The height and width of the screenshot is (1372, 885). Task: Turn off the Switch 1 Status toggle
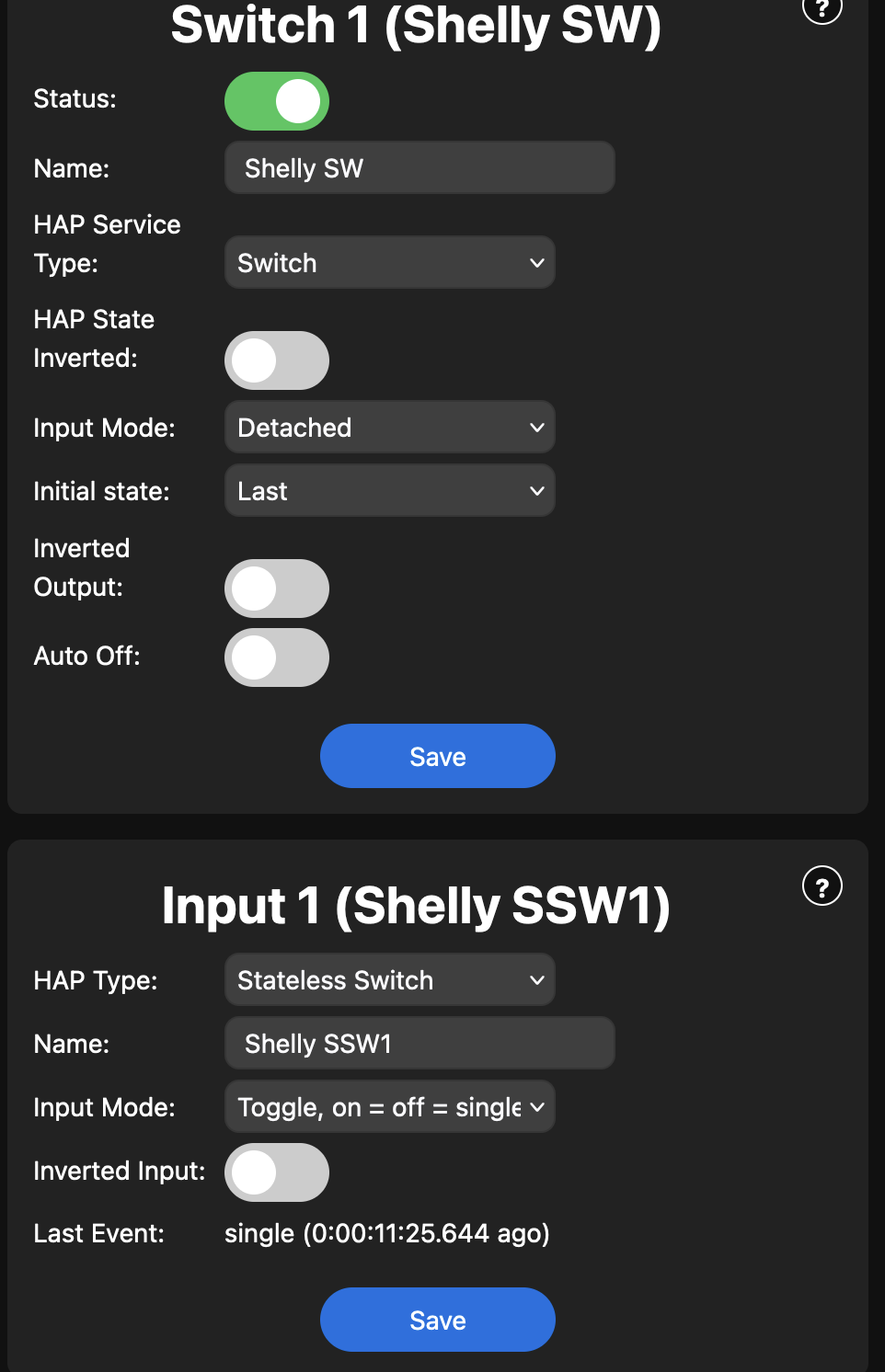pyautogui.click(x=277, y=101)
